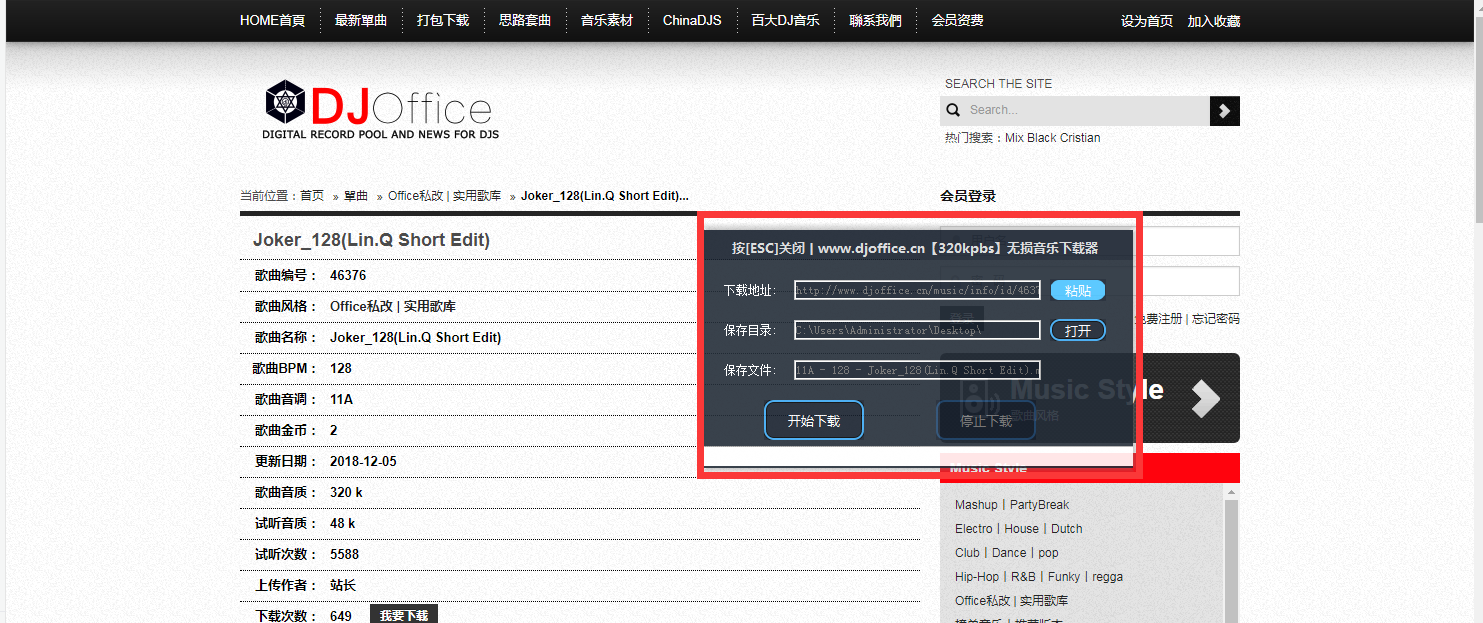Image resolution: width=1483 pixels, height=623 pixels.
Task: Click the 会员登录 heading
Action: (x=968, y=196)
